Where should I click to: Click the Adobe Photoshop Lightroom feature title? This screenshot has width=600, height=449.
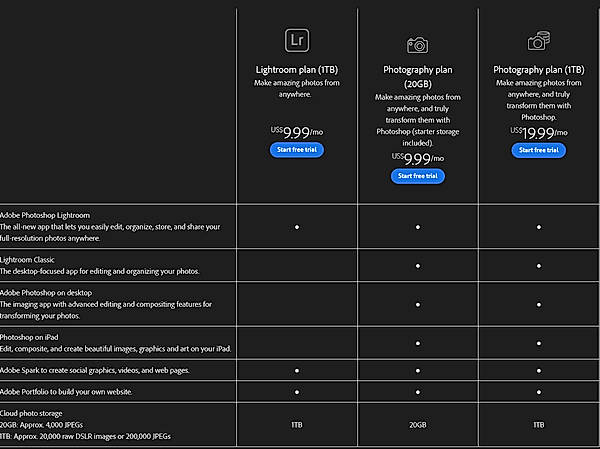(45, 215)
